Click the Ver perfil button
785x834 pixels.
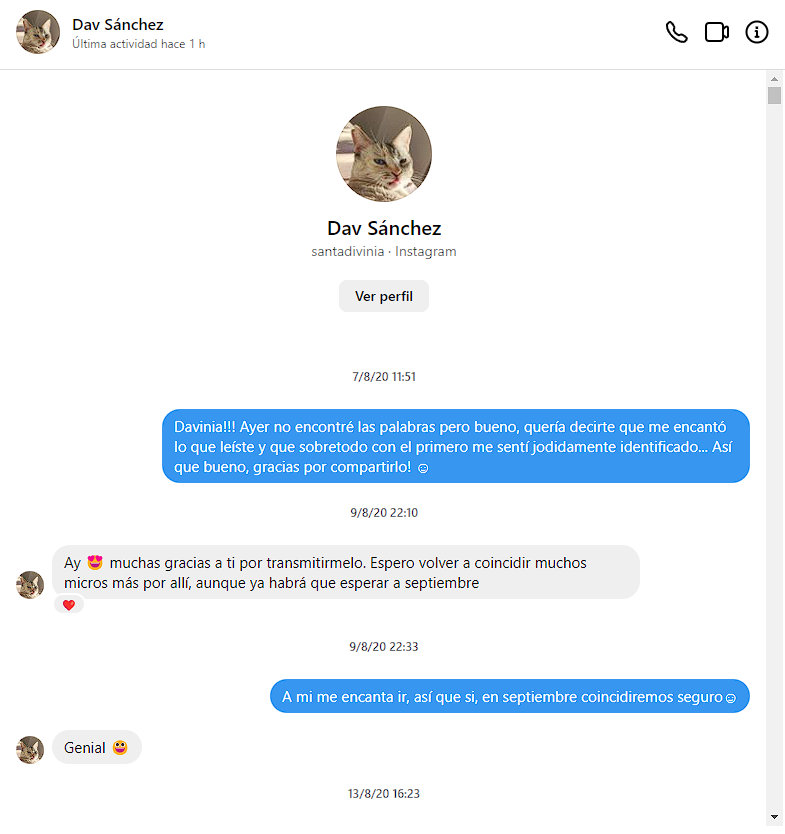click(384, 297)
